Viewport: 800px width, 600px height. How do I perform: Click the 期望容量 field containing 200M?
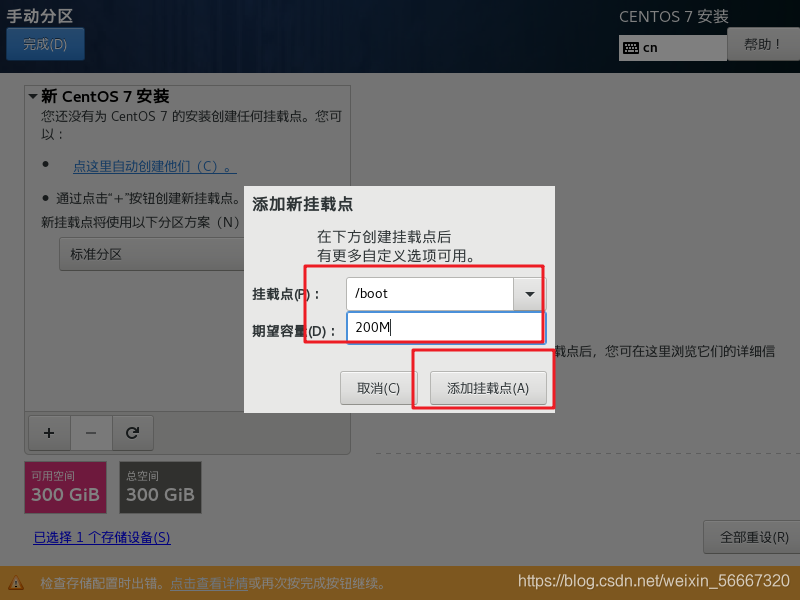point(446,328)
